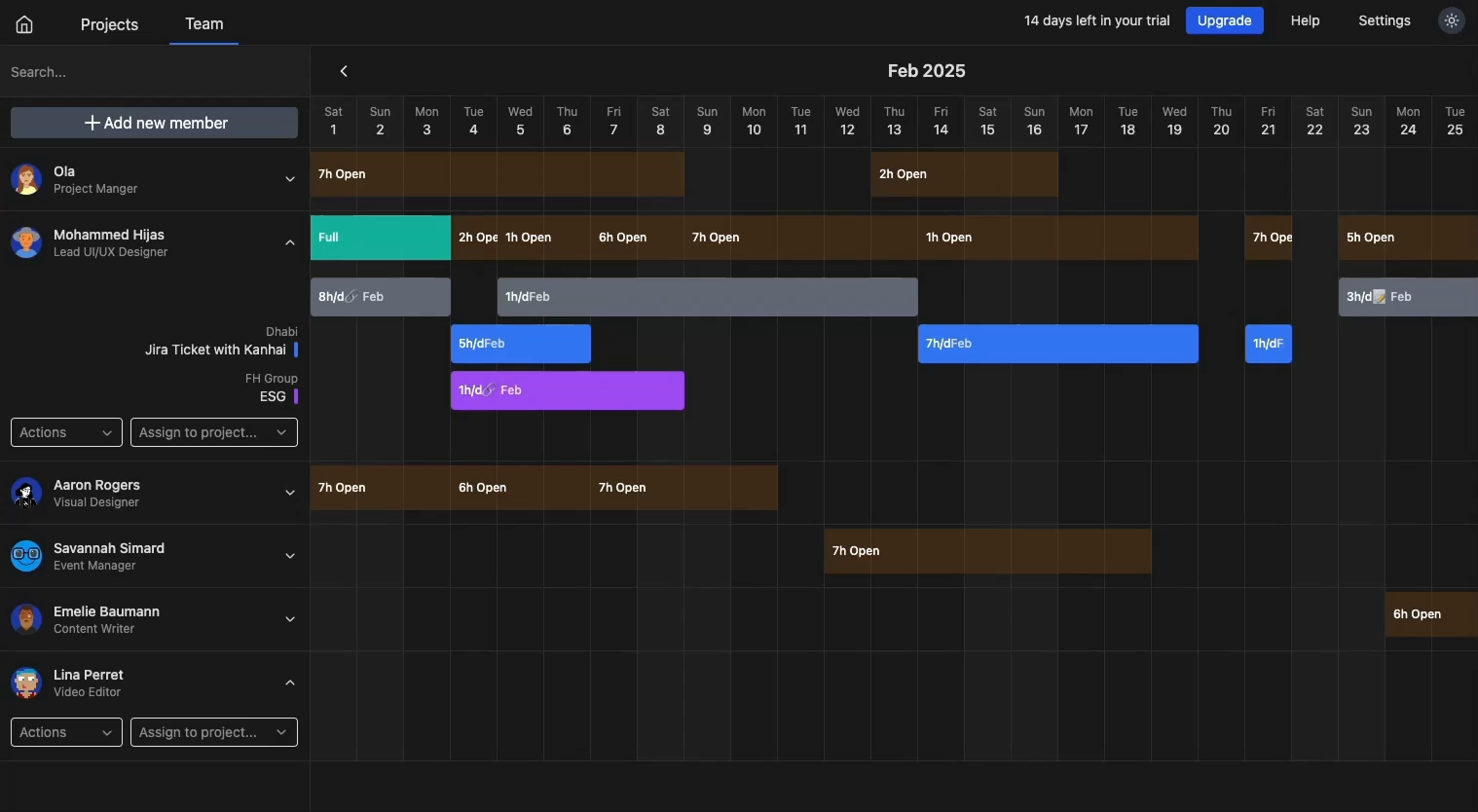The image size is (1478, 812).
Task: Open Settings
Action: click(1385, 20)
